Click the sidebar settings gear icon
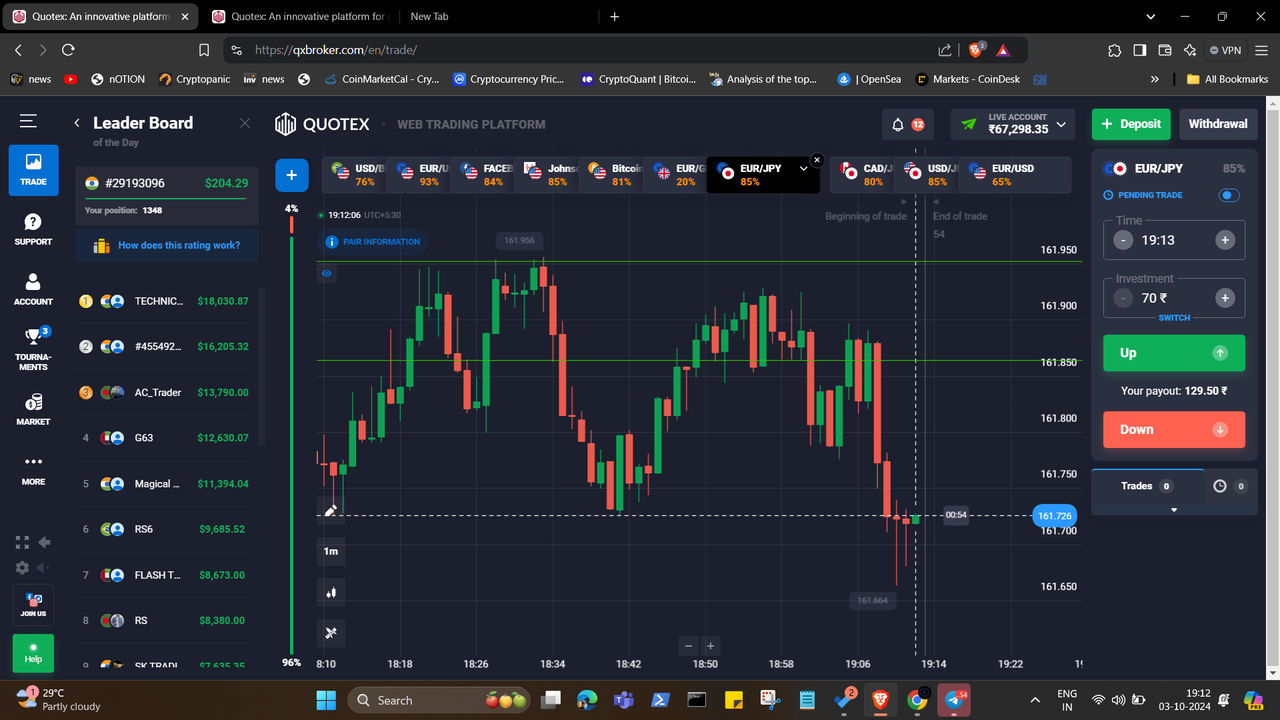Screen dimensions: 1280x720 pyautogui.click(x=22, y=568)
